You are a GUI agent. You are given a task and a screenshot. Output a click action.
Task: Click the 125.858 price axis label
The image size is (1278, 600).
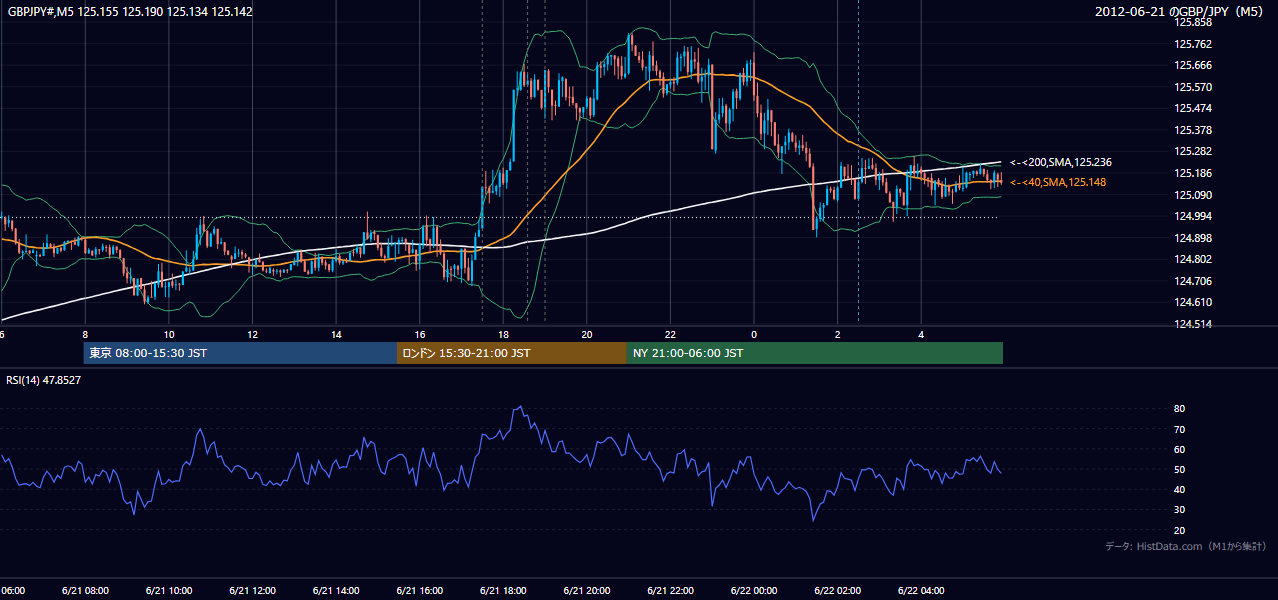(1194, 22)
